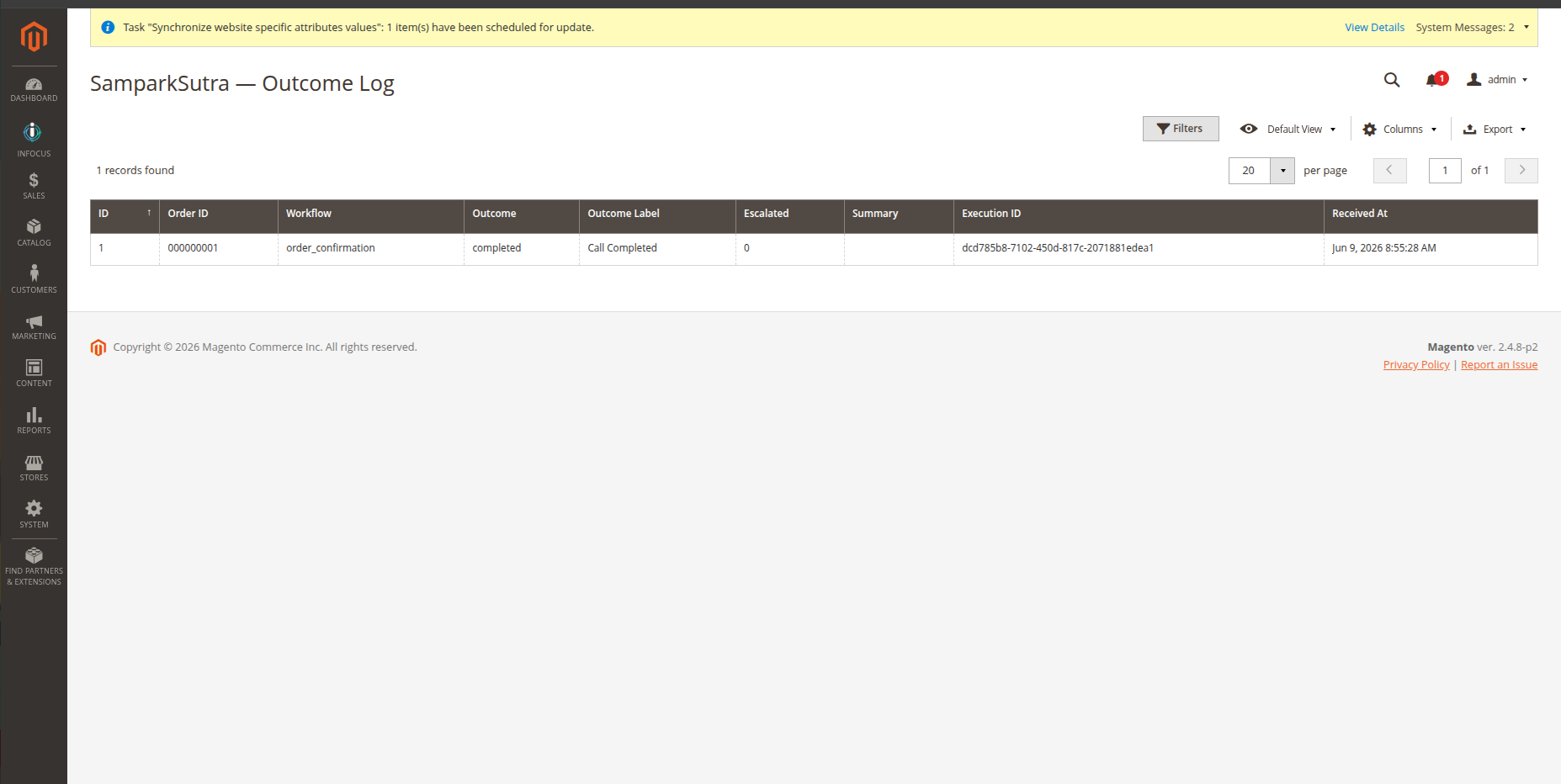Open the Reports sidebar menu

click(x=34, y=421)
